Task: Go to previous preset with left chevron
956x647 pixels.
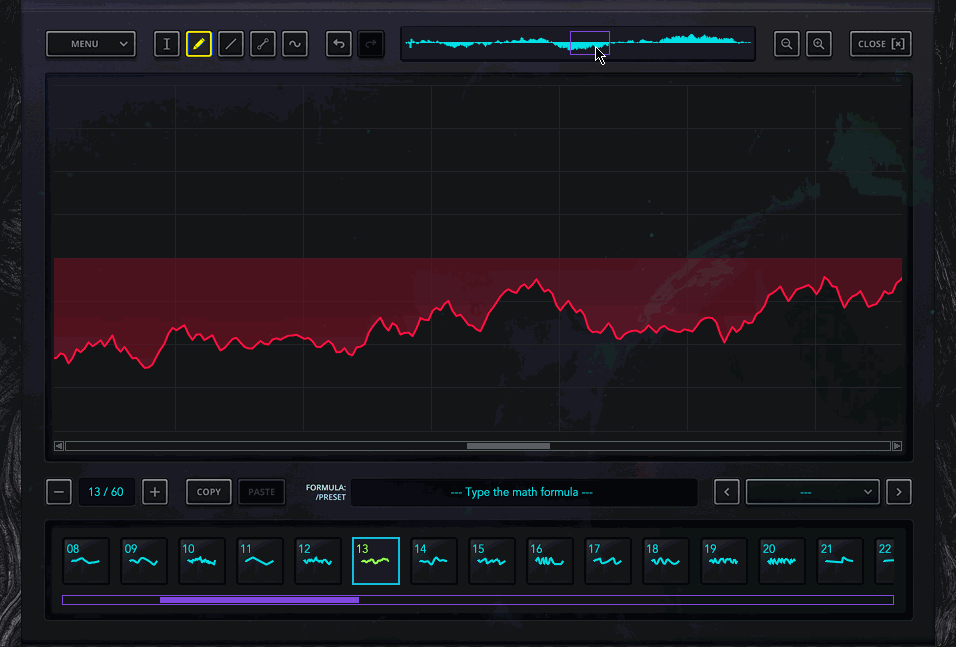Action: pyautogui.click(x=727, y=492)
